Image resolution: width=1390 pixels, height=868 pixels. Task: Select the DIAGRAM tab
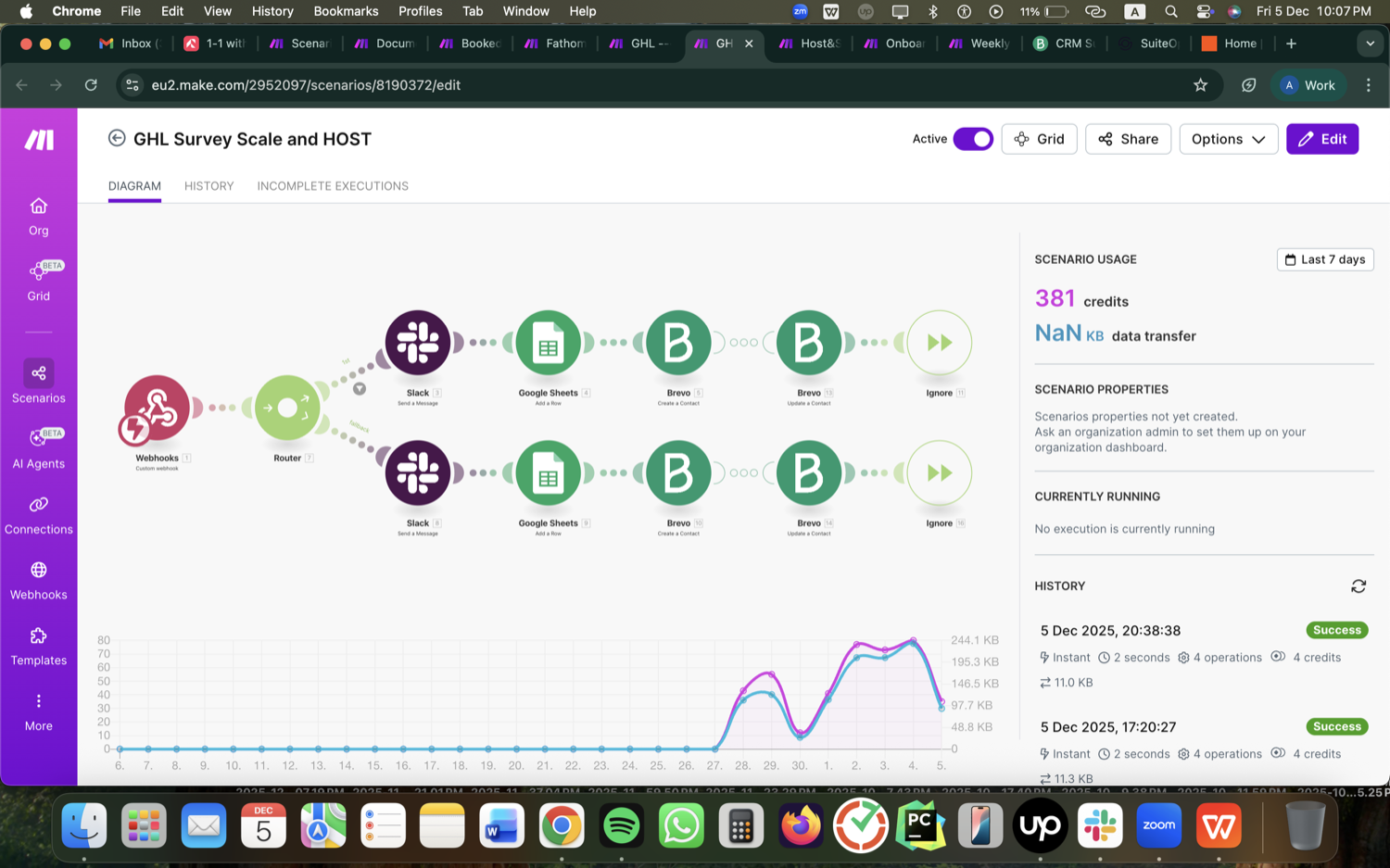134,186
